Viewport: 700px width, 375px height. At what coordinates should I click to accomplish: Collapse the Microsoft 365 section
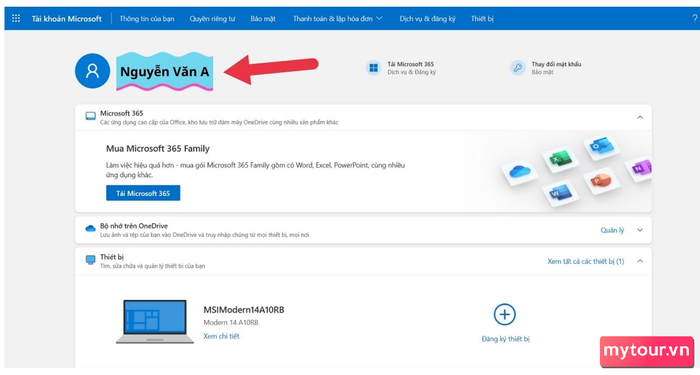640,117
